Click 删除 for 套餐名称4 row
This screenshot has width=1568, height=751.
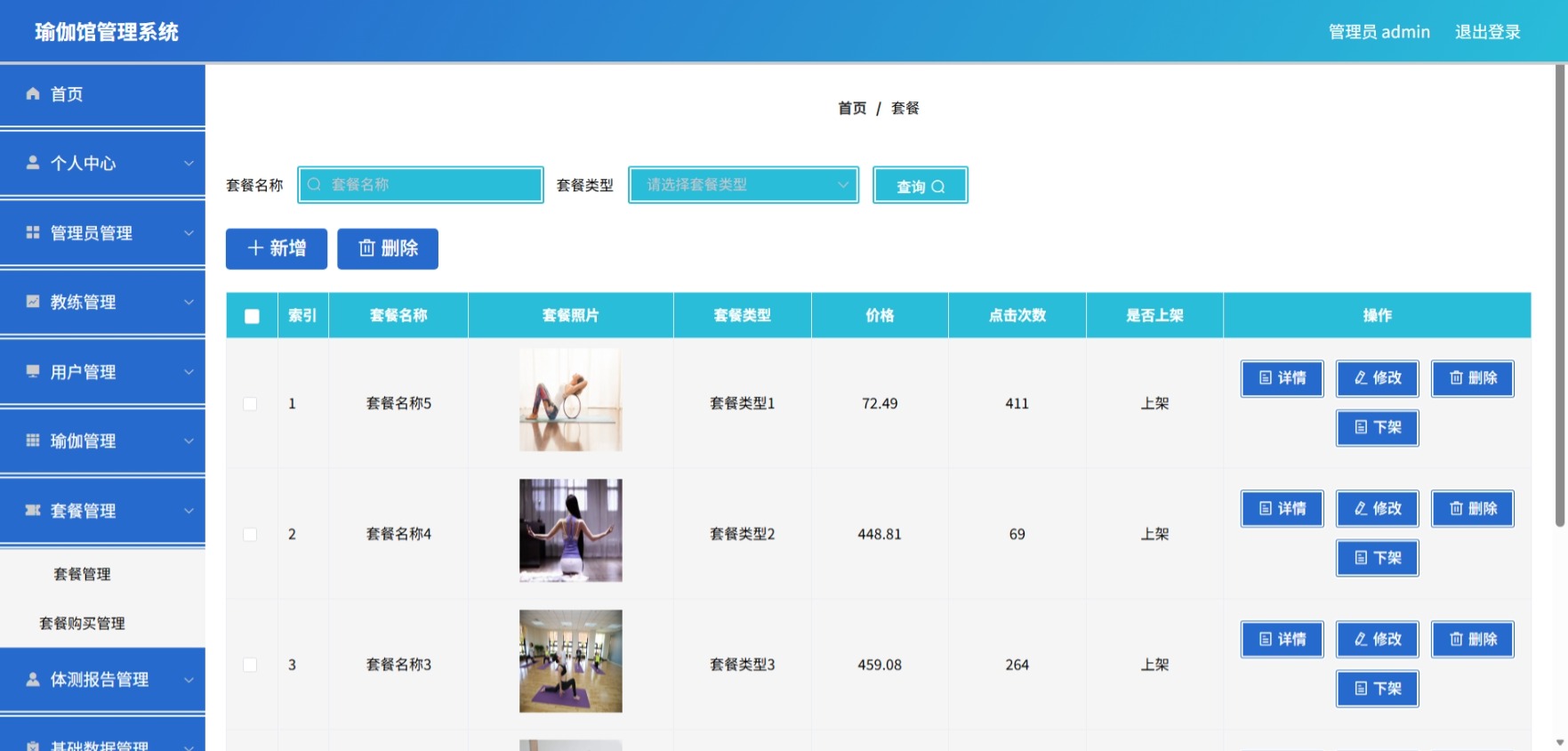(x=1472, y=509)
